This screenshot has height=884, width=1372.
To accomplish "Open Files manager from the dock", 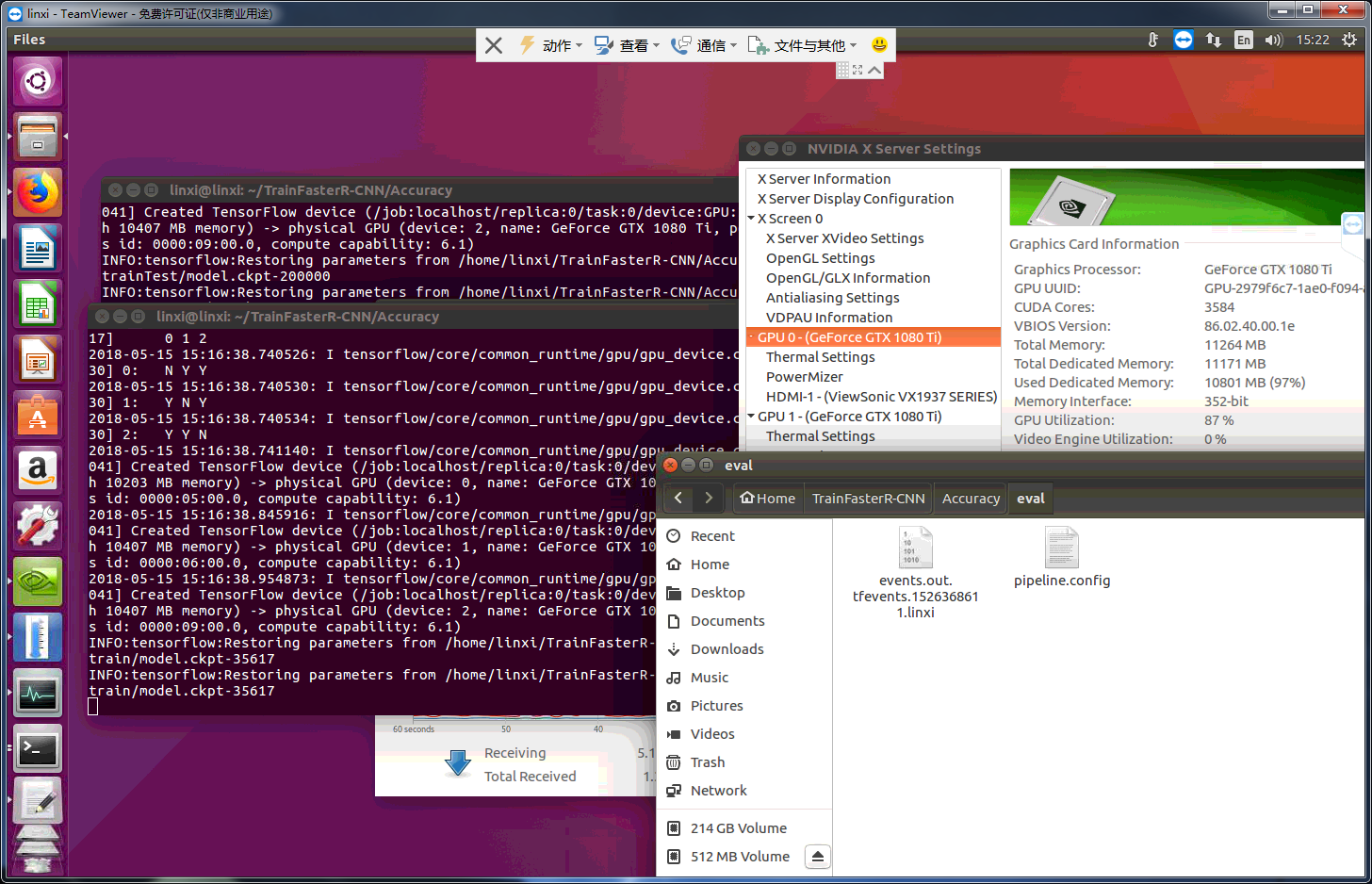I will tap(38, 137).
